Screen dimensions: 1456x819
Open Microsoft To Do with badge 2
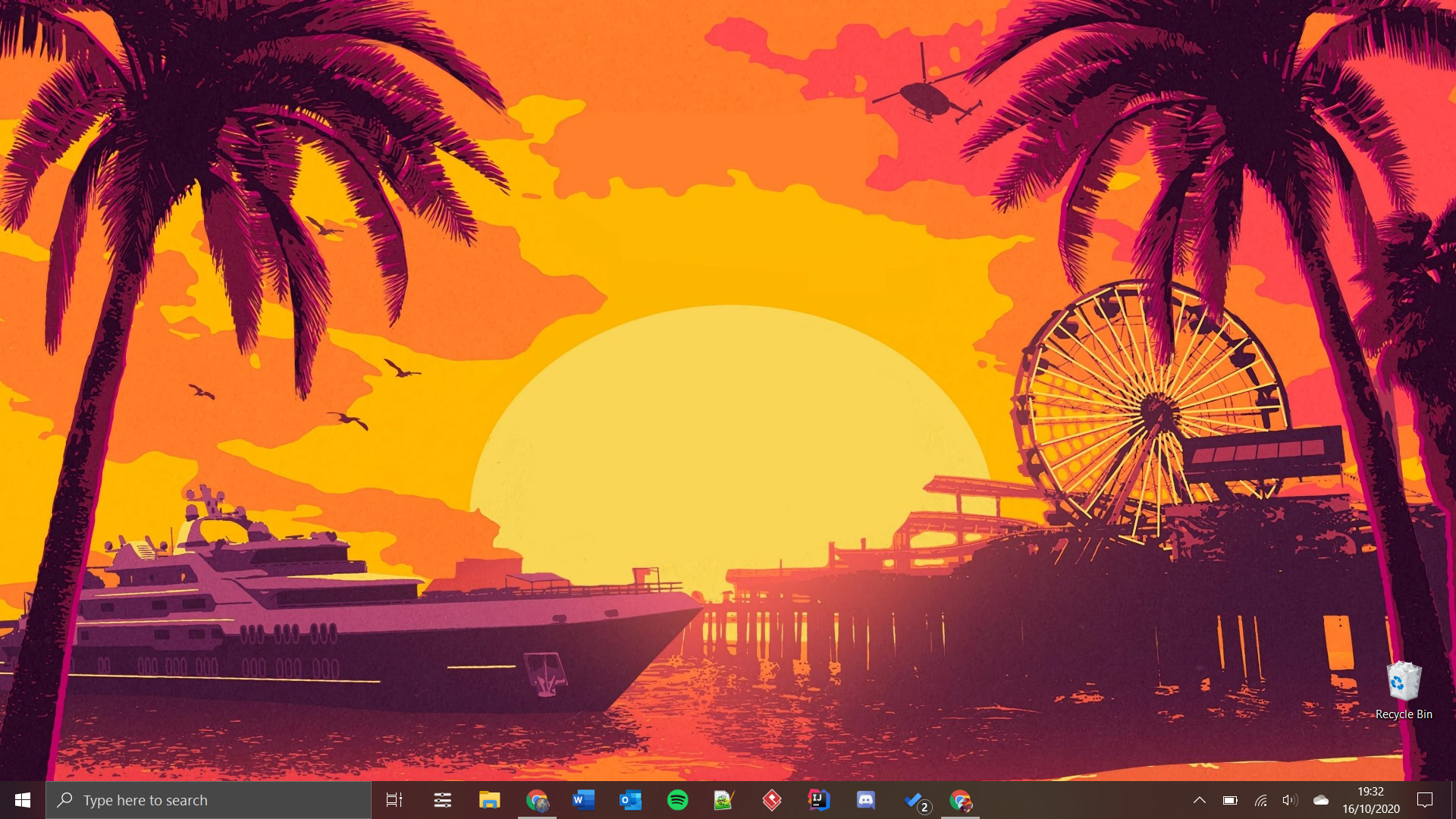pos(917,802)
